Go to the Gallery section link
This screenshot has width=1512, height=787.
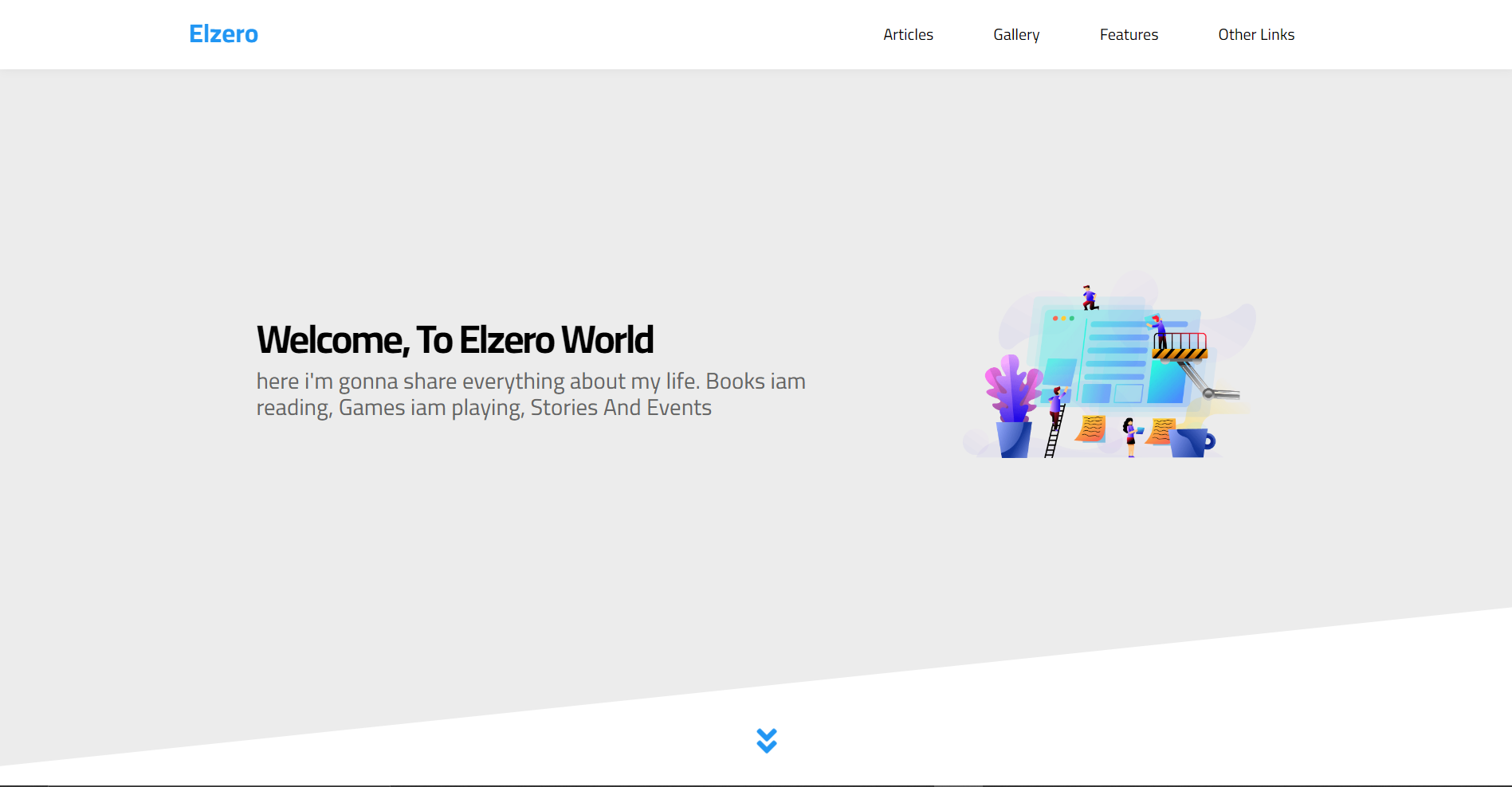point(1016,34)
